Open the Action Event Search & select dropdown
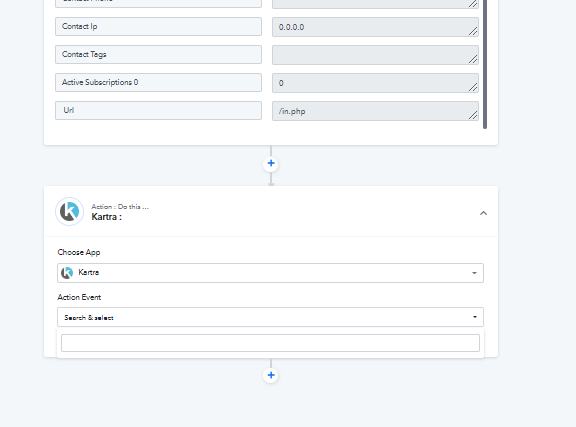Screen dimensions: 576x427 [x=270, y=317]
